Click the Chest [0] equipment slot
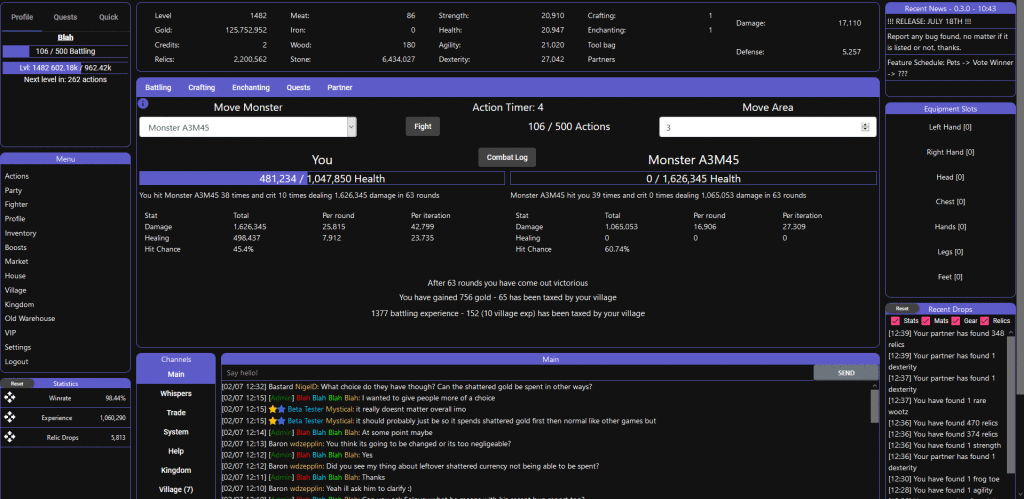The height and width of the screenshot is (499, 1024). point(950,202)
